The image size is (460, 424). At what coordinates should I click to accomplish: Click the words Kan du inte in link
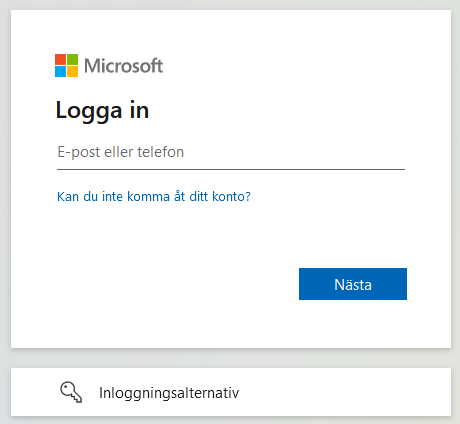[90, 196]
